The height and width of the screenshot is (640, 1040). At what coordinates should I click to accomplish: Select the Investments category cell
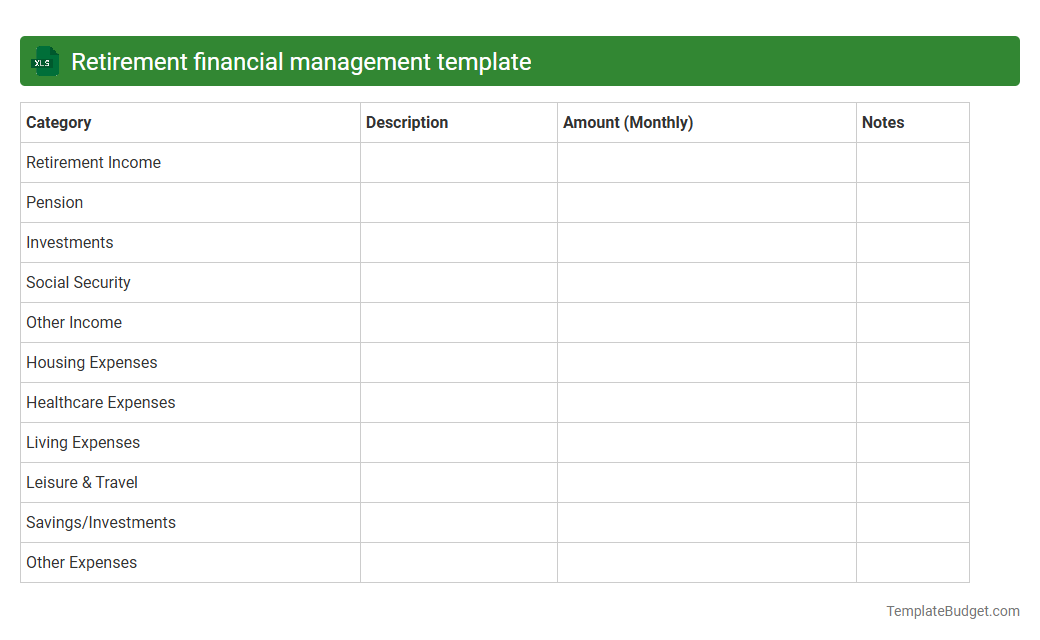(x=69, y=242)
